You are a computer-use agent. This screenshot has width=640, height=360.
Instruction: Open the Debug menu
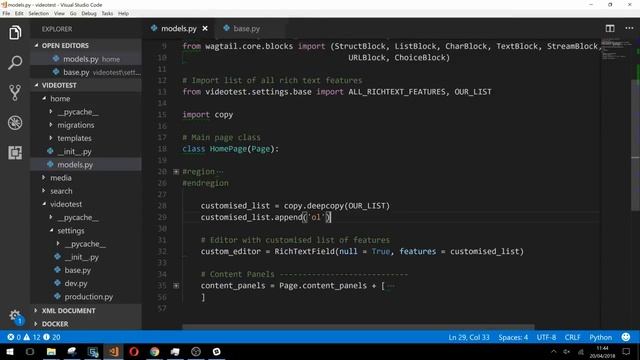point(89,13)
